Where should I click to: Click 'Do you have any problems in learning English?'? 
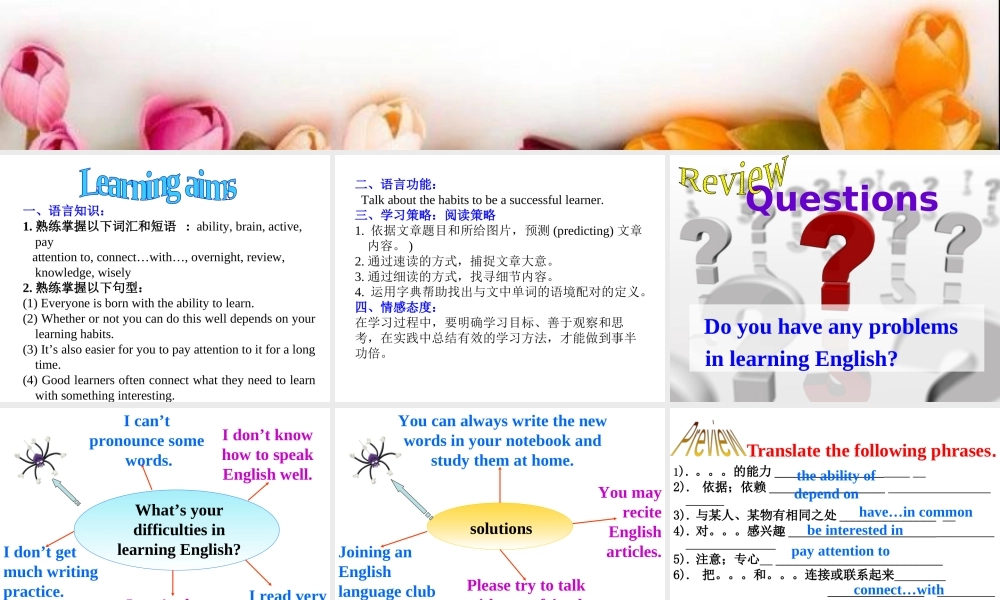830,342
